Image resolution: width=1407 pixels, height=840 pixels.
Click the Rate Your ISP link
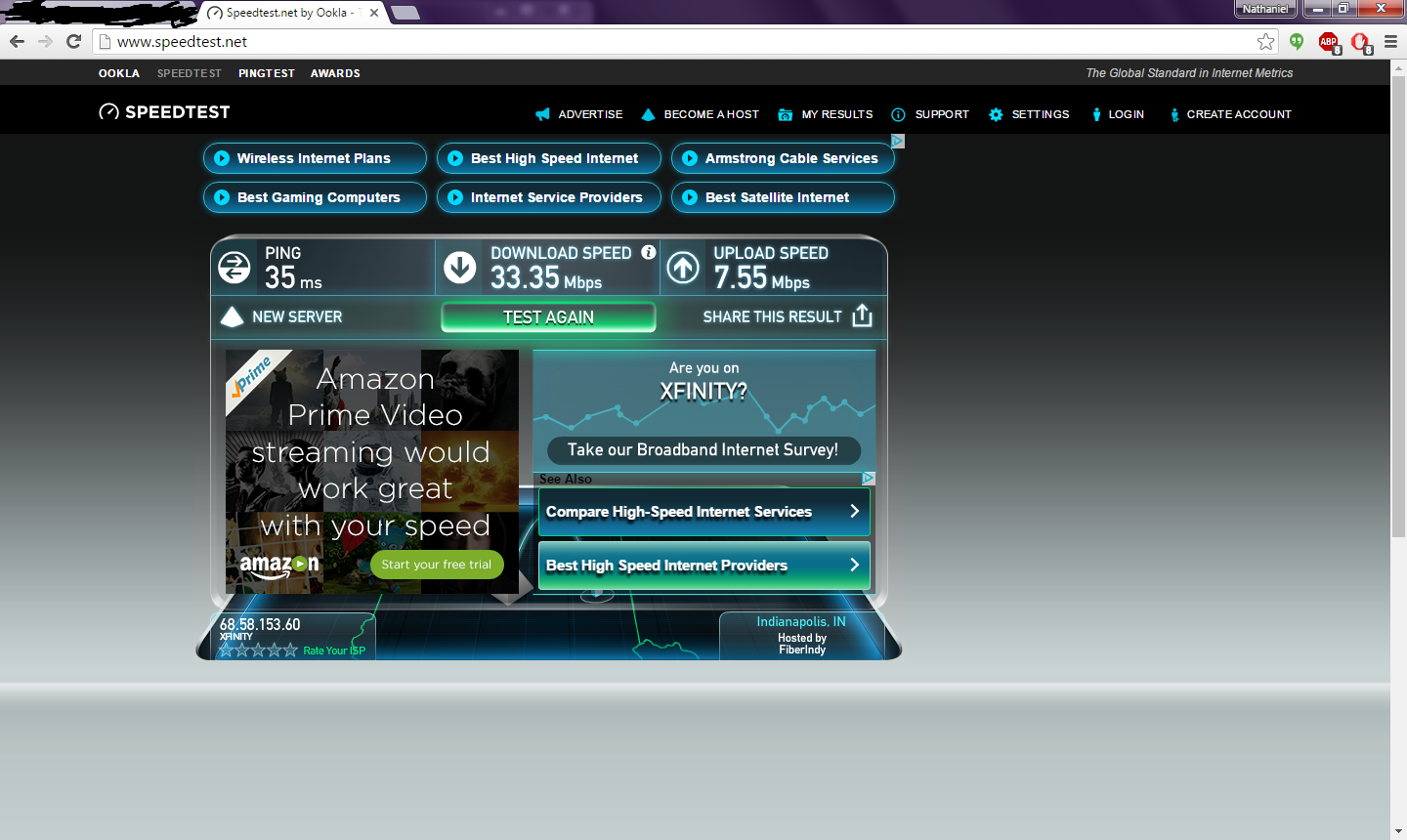coord(334,651)
